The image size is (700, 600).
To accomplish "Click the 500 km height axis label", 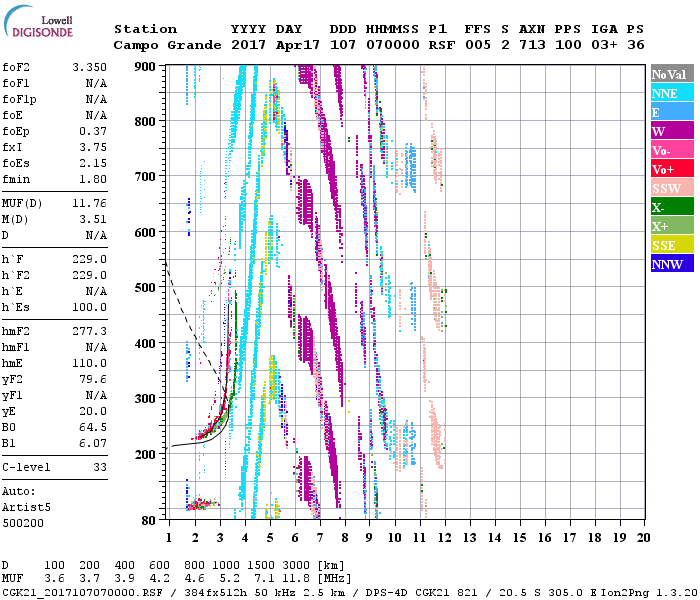I will click(145, 288).
